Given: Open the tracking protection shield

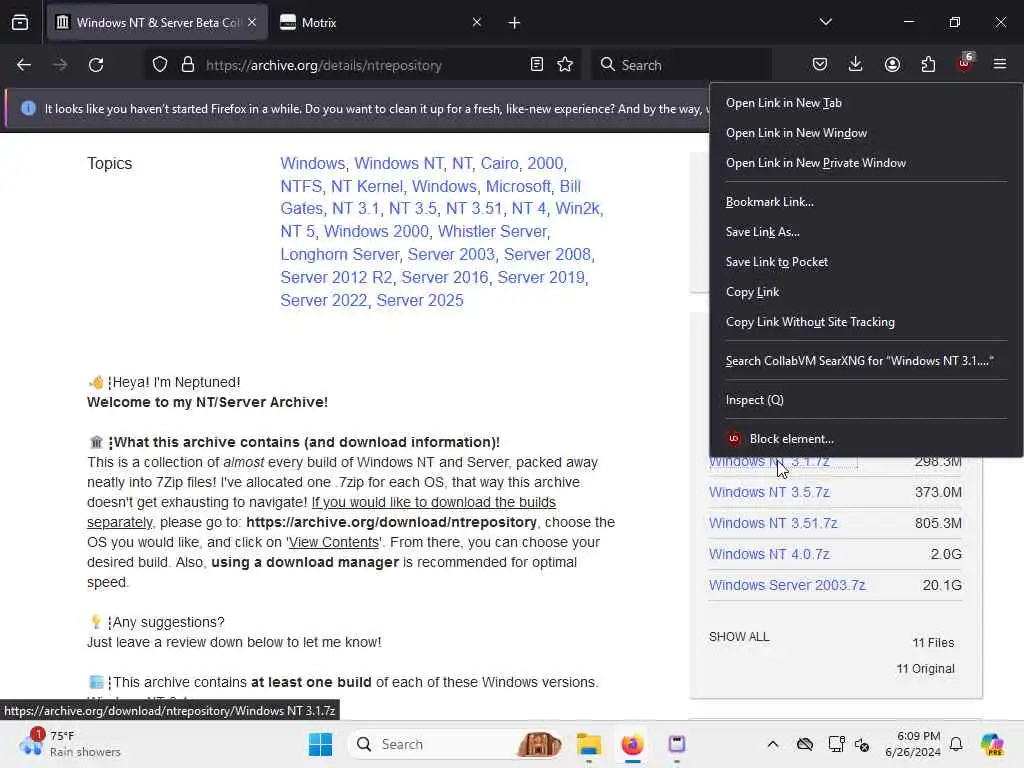Looking at the screenshot, I should [x=160, y=65].
